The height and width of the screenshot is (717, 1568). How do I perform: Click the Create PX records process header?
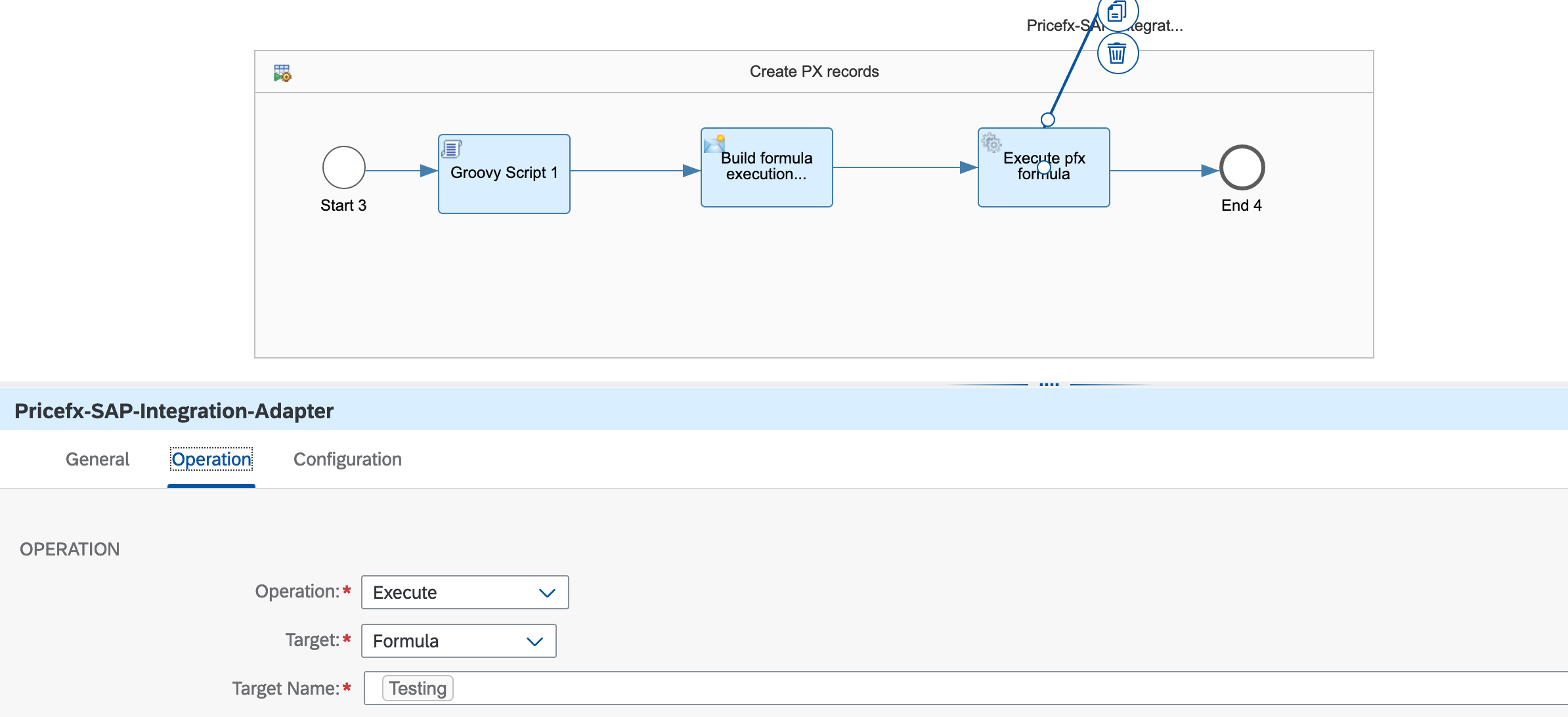pos(814,72)
